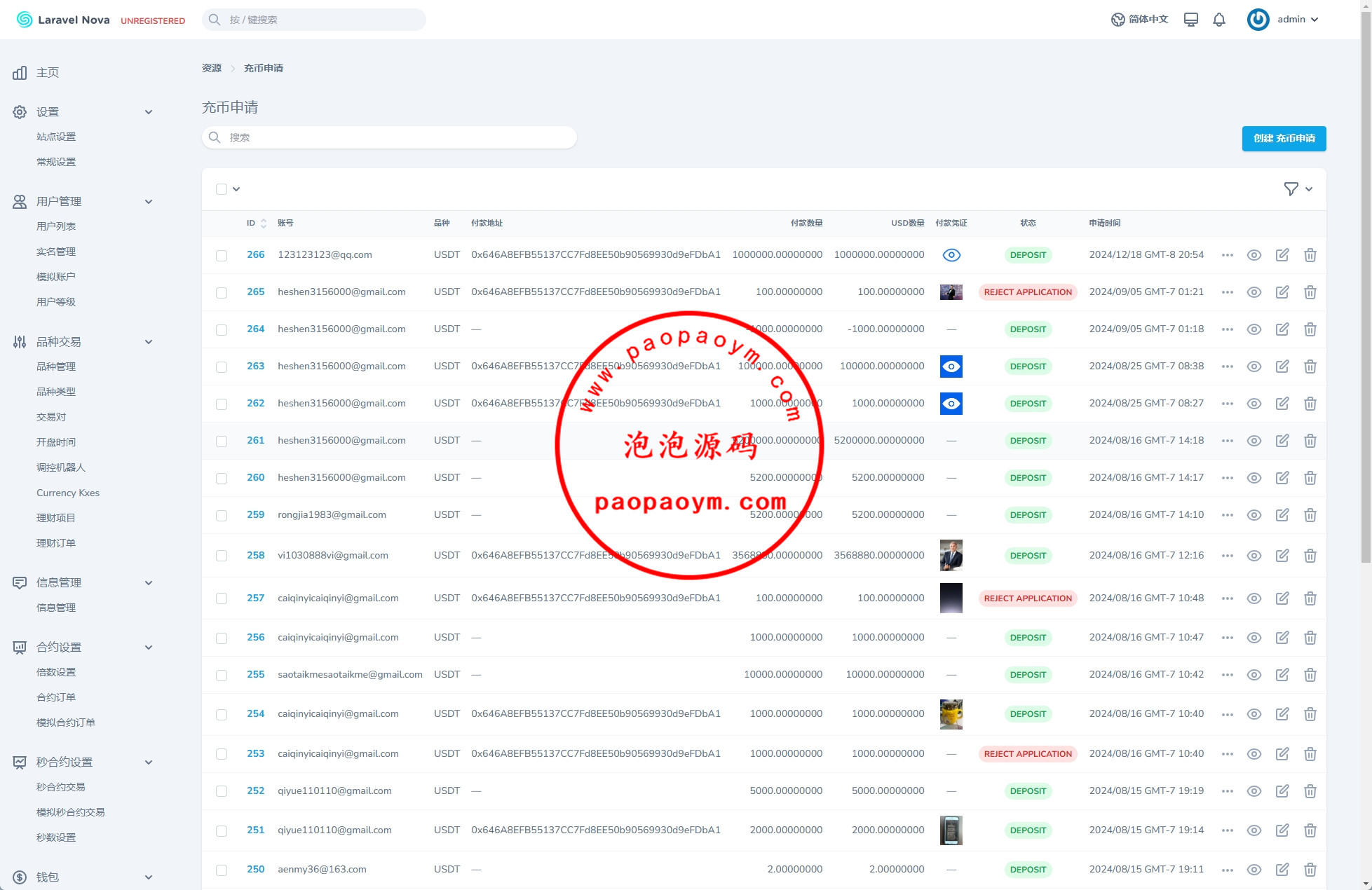View row 250 using eye icon

tap(1254, 870)
